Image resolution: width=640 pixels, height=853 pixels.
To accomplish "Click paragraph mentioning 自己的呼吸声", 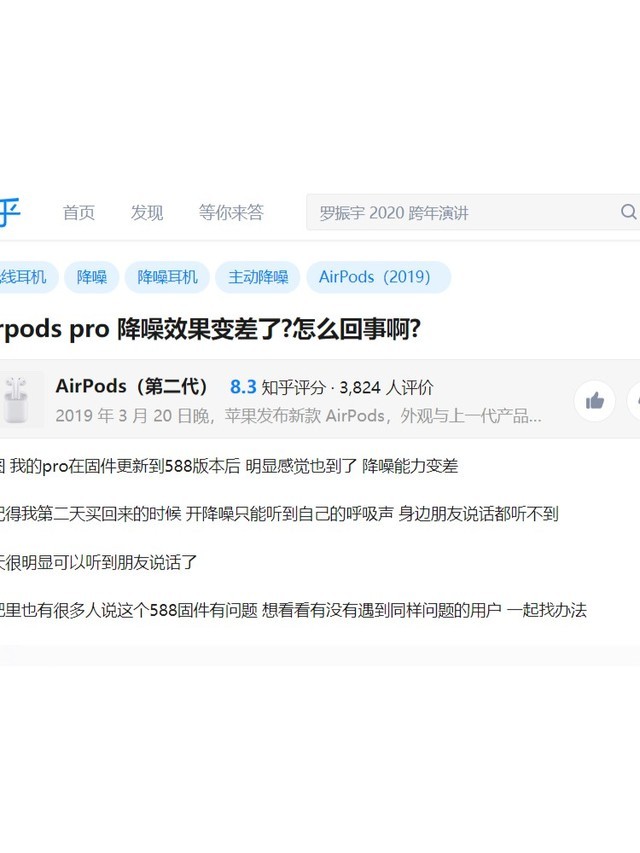I will point(279,514).
